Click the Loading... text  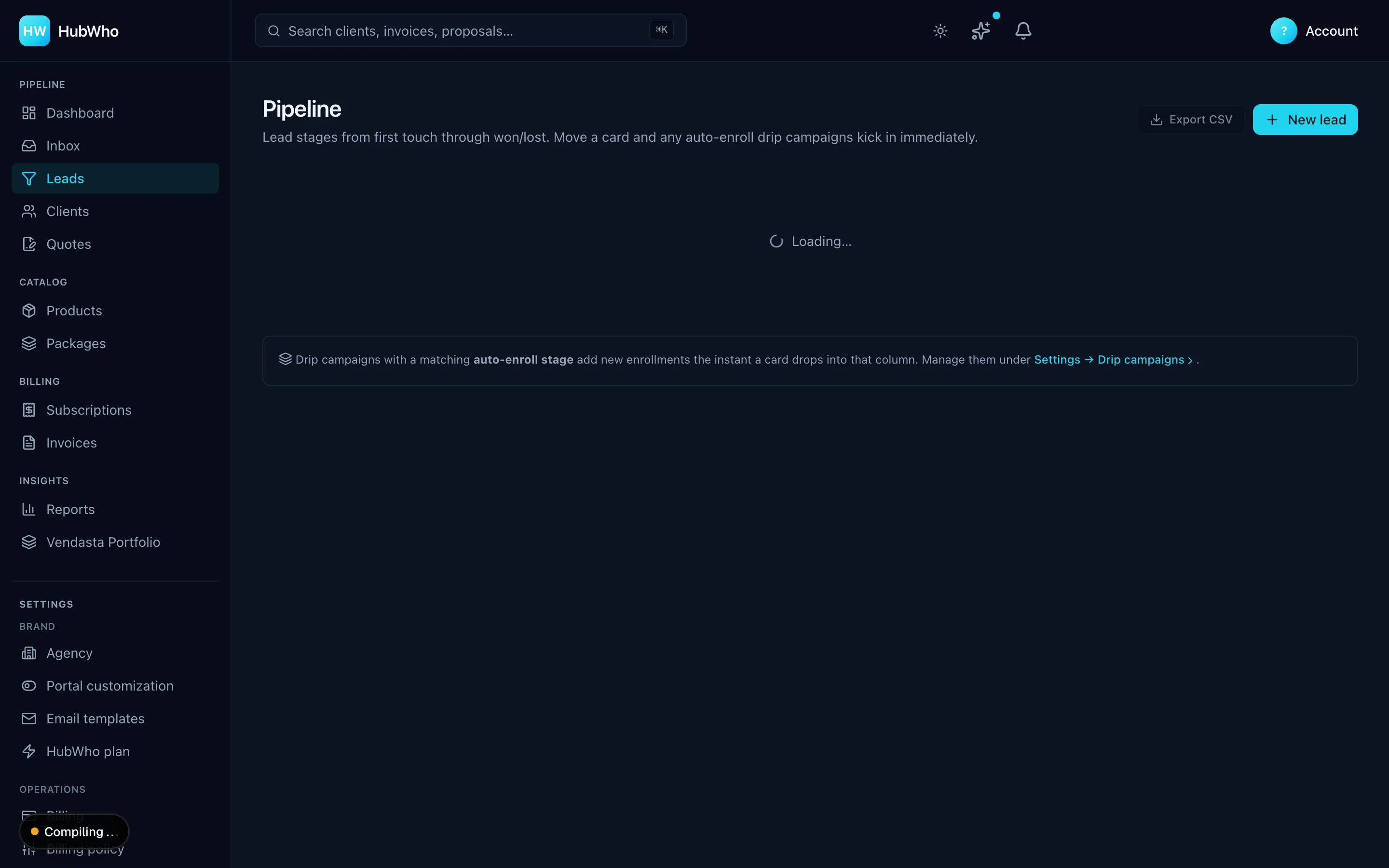(821, 242)
